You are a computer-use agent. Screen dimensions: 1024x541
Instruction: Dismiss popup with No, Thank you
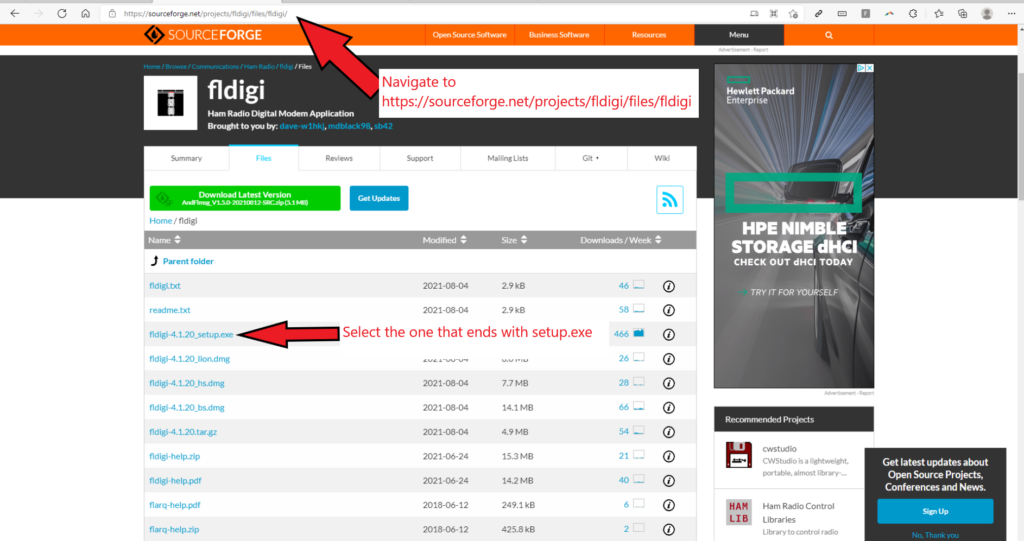coord(935,535)
